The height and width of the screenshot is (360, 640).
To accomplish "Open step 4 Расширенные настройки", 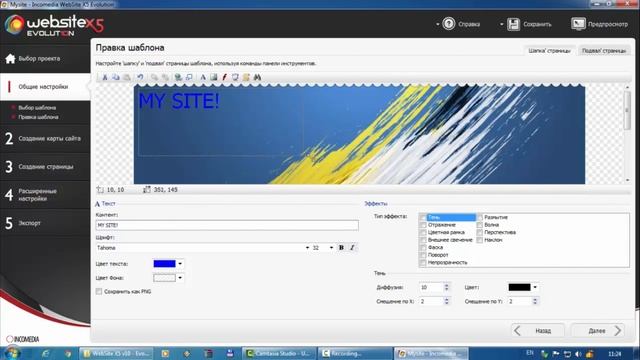I will click(x=45, y=195).
